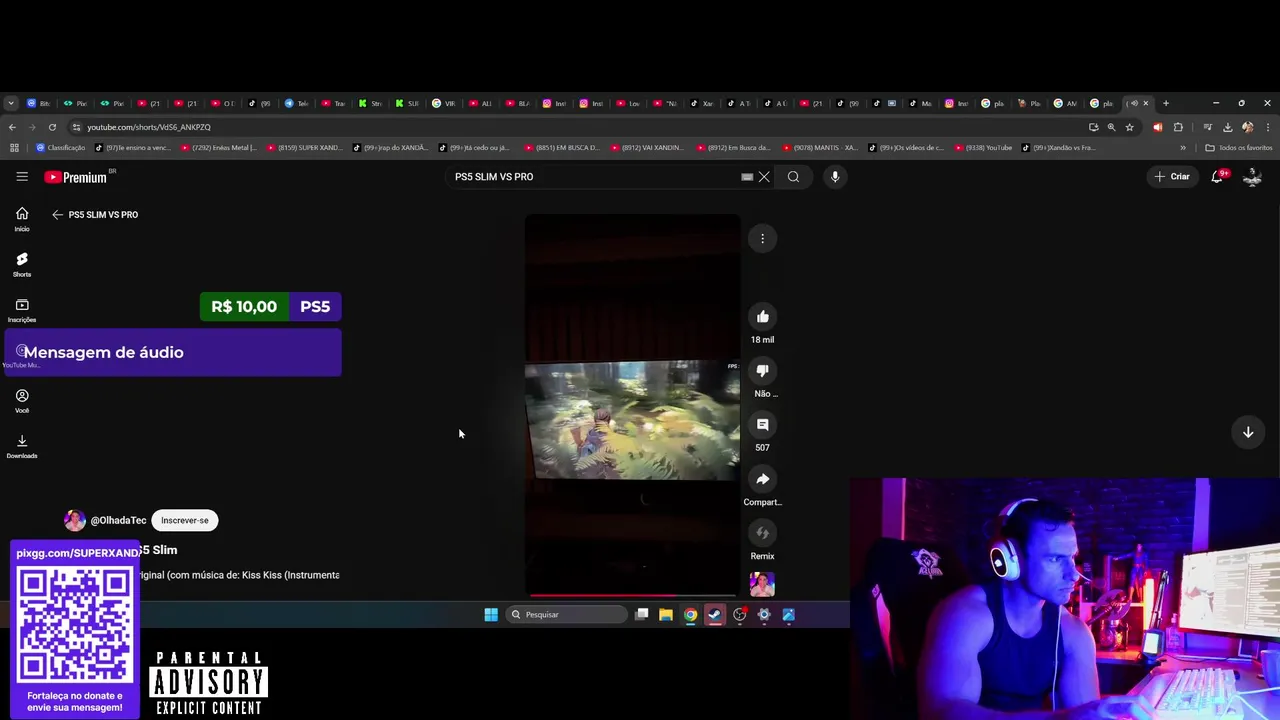Open Início in the YouTube sidebar

pos(22,219)
